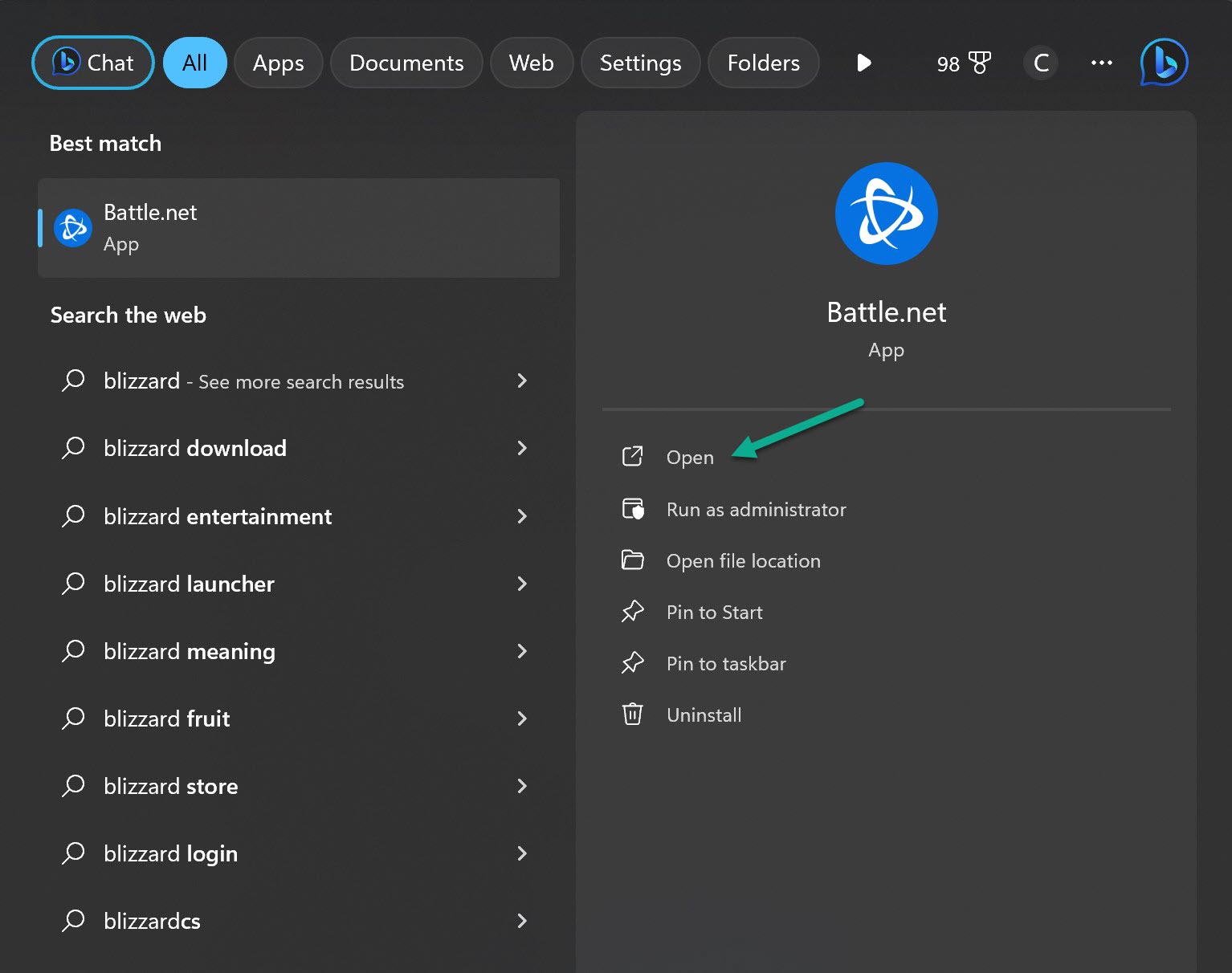Image resolution: width=1232 pixels, height=973 pixels.
Task: Switch to the Folders filter tab
Action: (x=764, y=63)
